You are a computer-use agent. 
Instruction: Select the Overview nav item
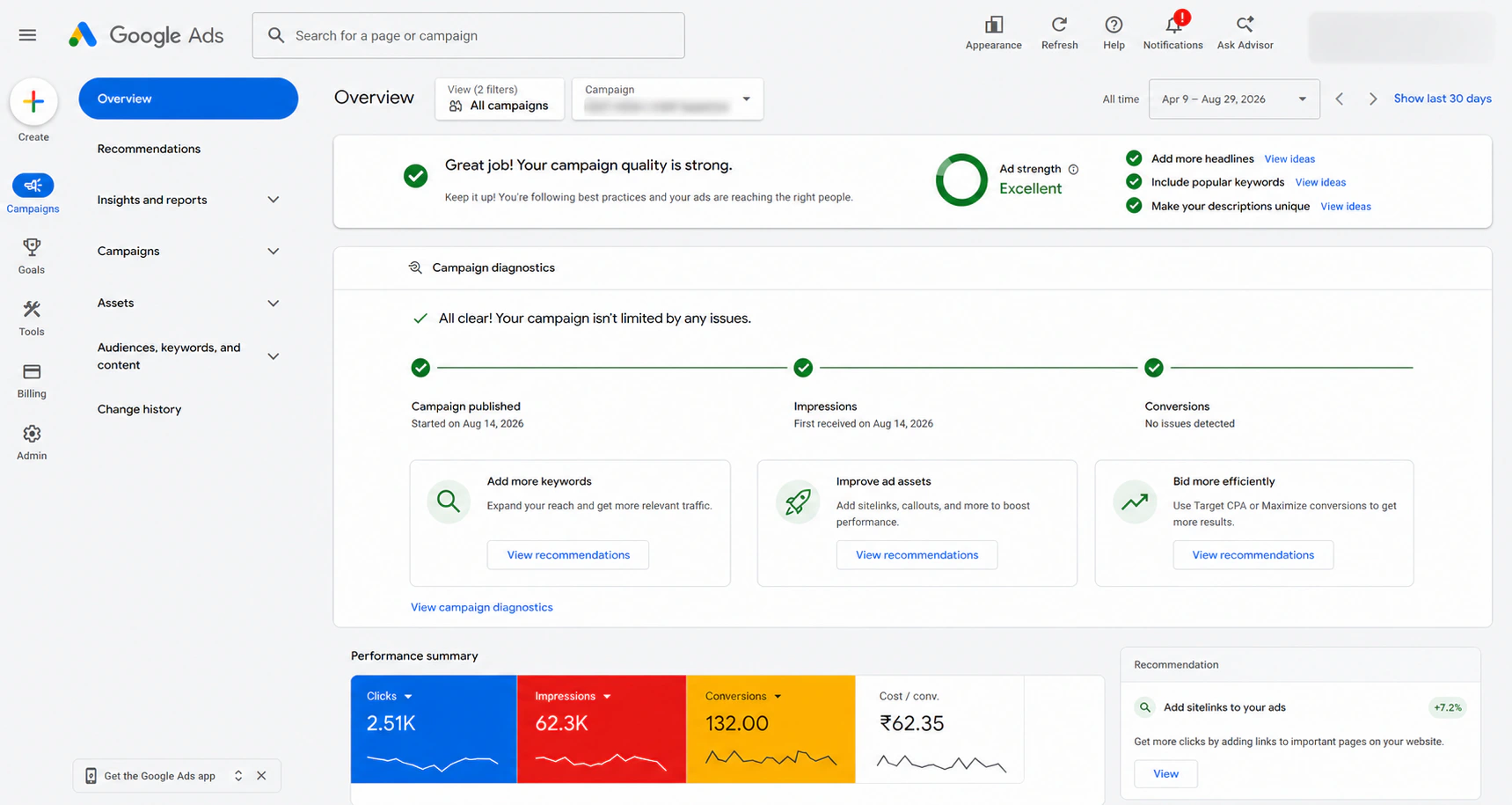(188, 99)
